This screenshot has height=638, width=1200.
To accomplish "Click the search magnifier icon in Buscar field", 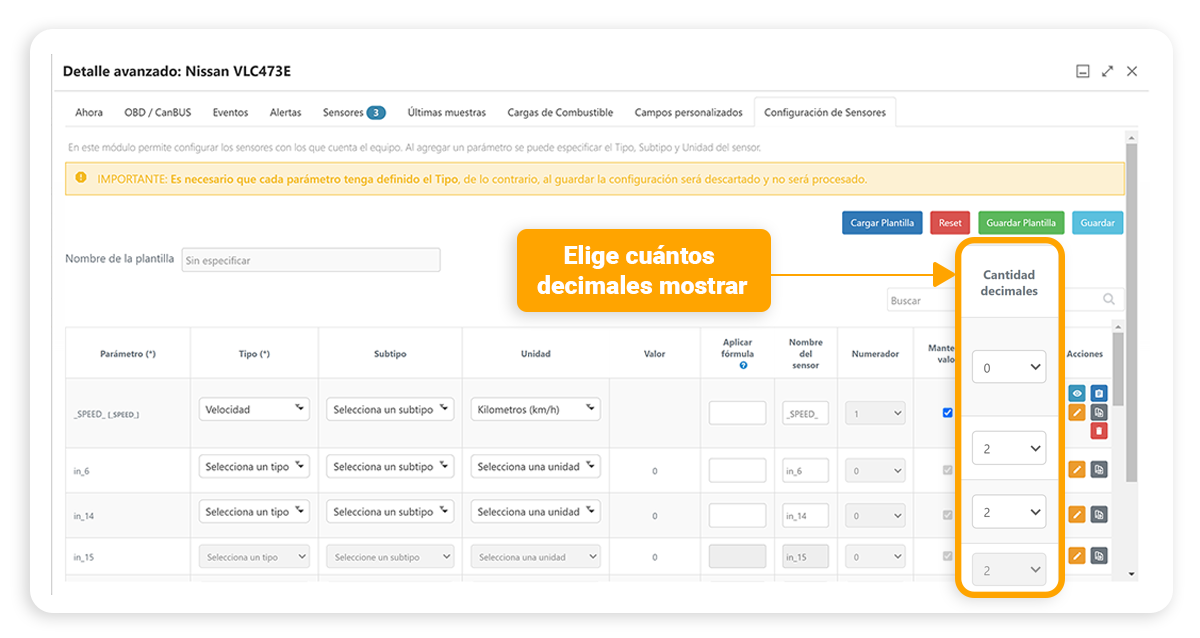I will 1109,299.
